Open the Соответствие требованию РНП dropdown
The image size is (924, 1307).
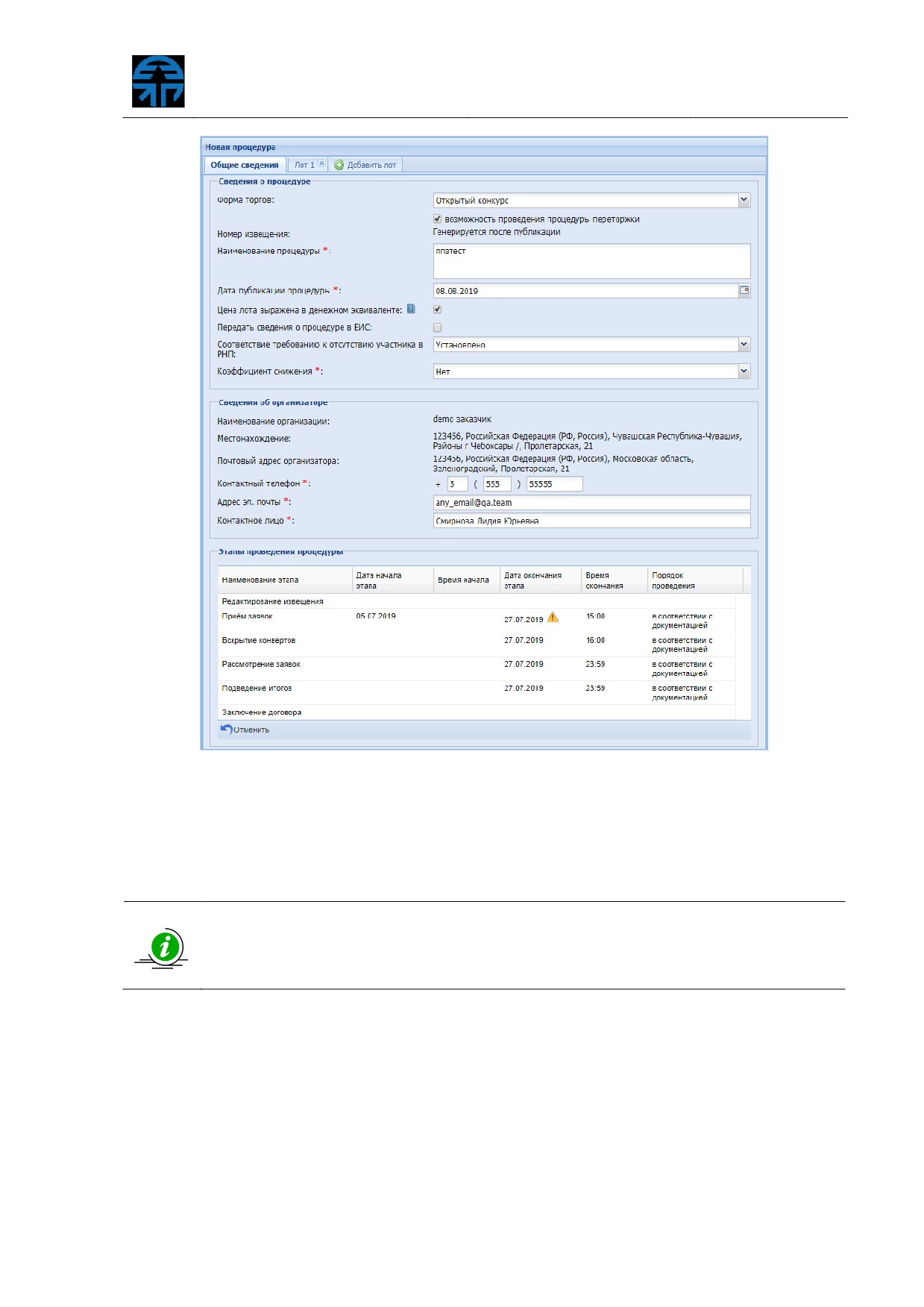pyautogui.click(x=744, y=344)
